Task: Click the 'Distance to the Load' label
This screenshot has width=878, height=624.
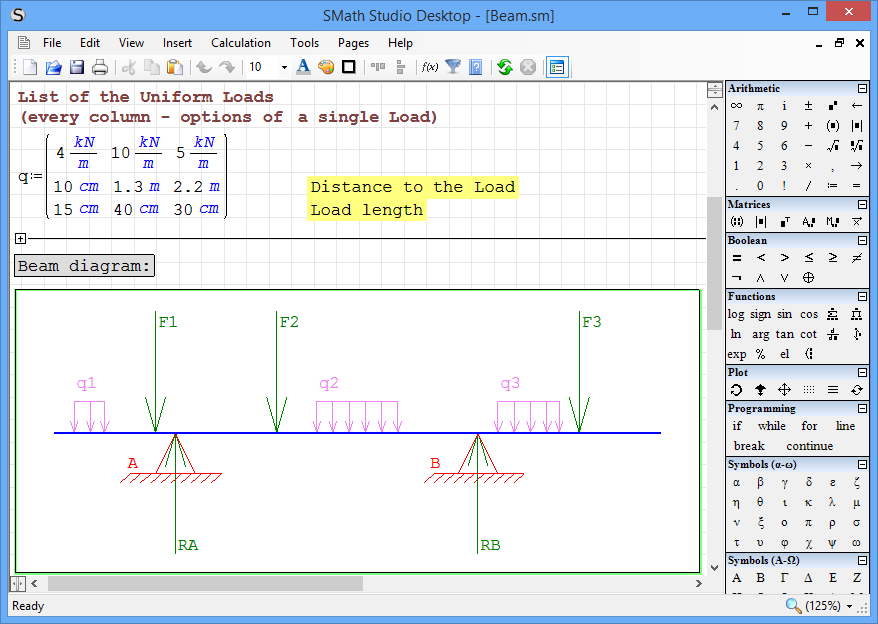Action: (413, 187)
